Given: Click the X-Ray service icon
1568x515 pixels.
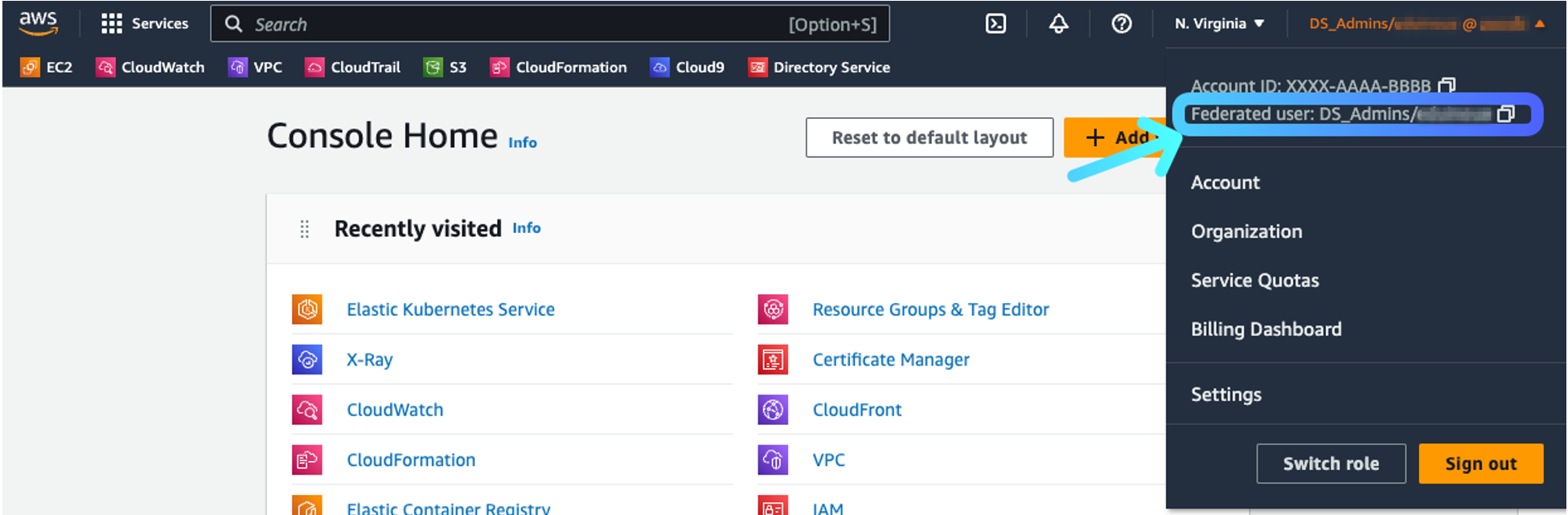Looking at the screenshot, I should pyautogui.click(x=307, y=359).
